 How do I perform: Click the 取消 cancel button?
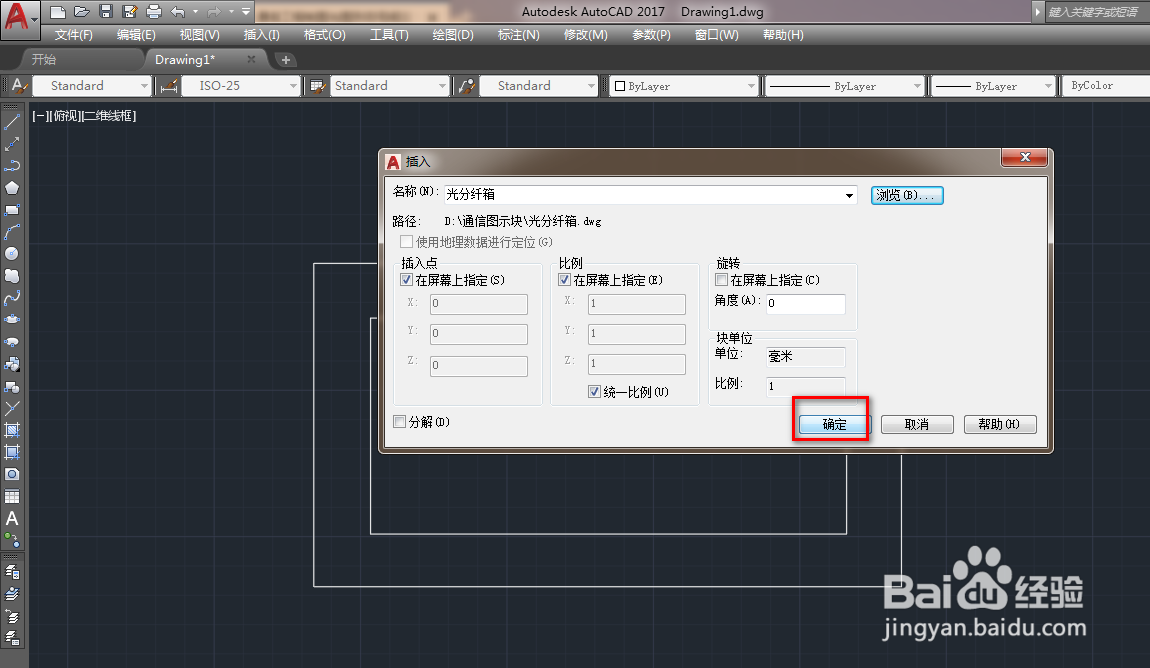(917, 425)
